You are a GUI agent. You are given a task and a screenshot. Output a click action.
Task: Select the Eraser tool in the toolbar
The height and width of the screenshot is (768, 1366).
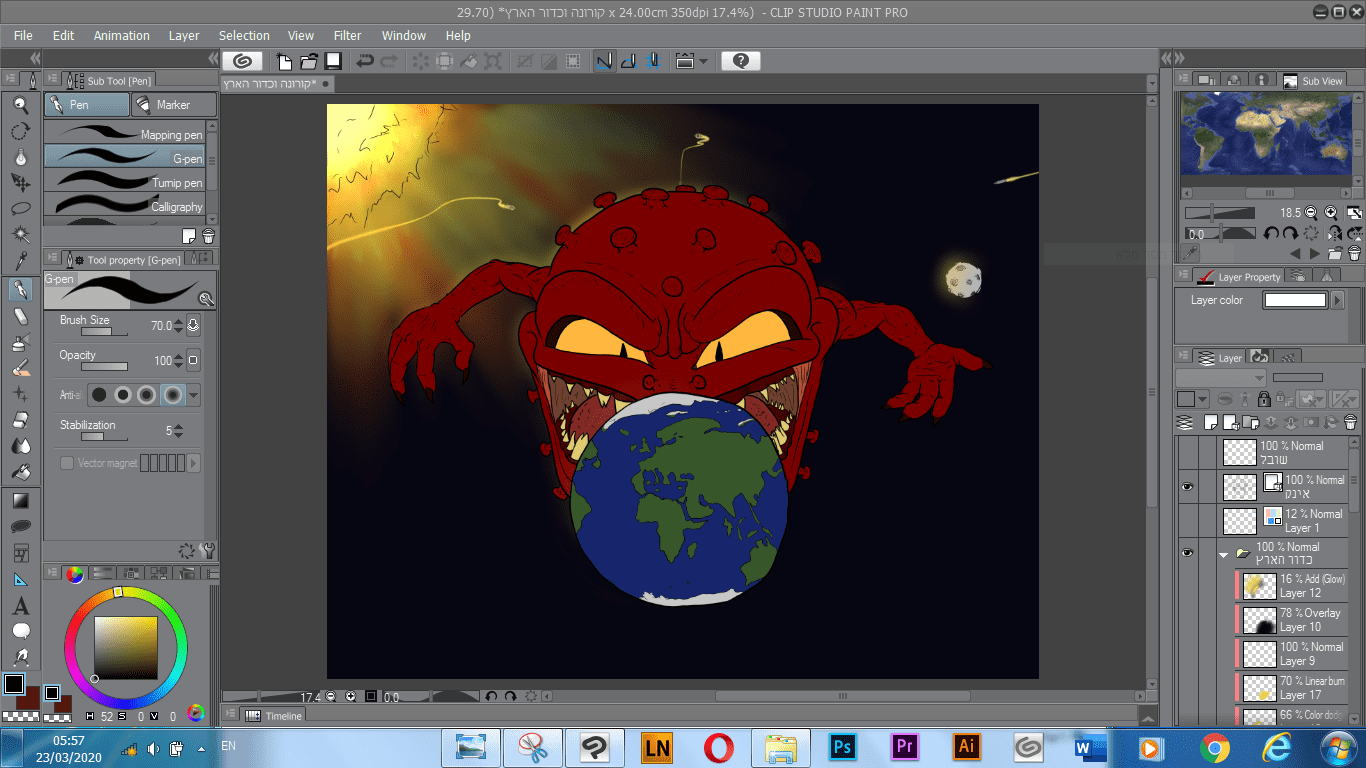[x=20, y=316]
